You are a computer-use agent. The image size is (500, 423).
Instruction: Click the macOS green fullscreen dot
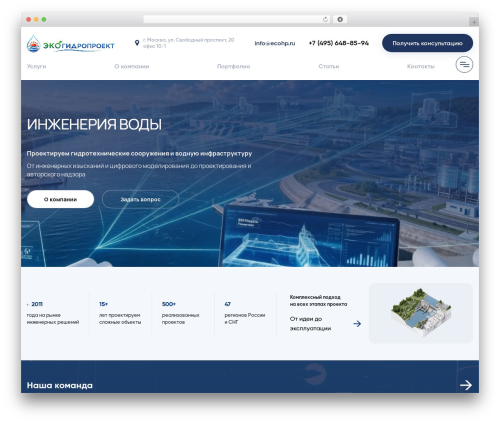44,20
